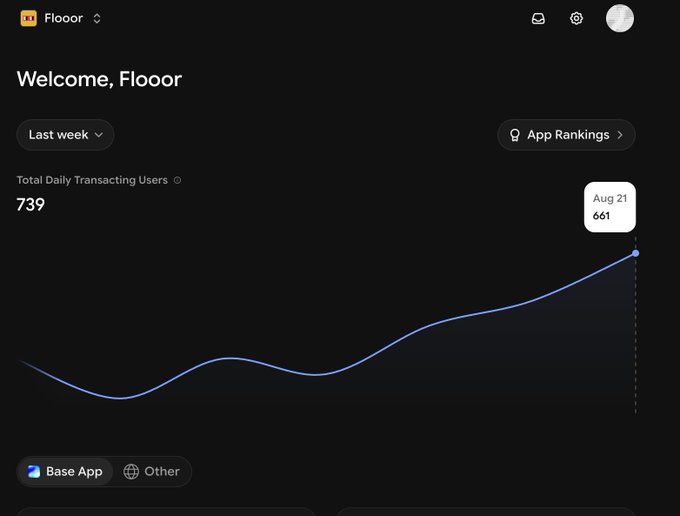Image resolution: width=680 pixels, height=516 pixels.
Task: Open settings gear icon
Action: tap(576, 19)
